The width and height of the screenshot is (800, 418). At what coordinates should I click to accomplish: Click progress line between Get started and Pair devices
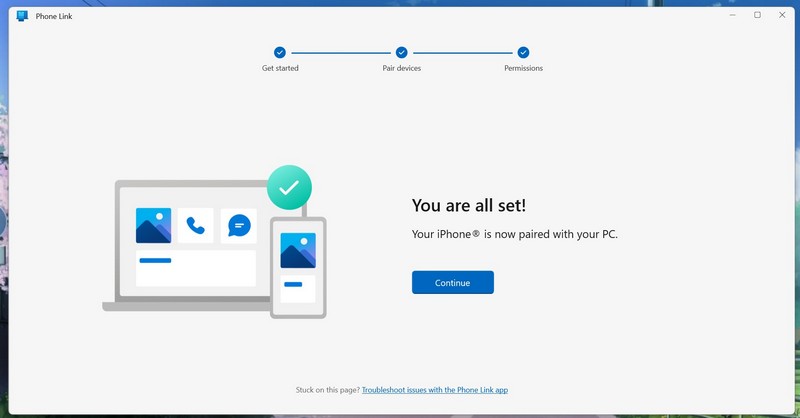(x=340, y=52)
